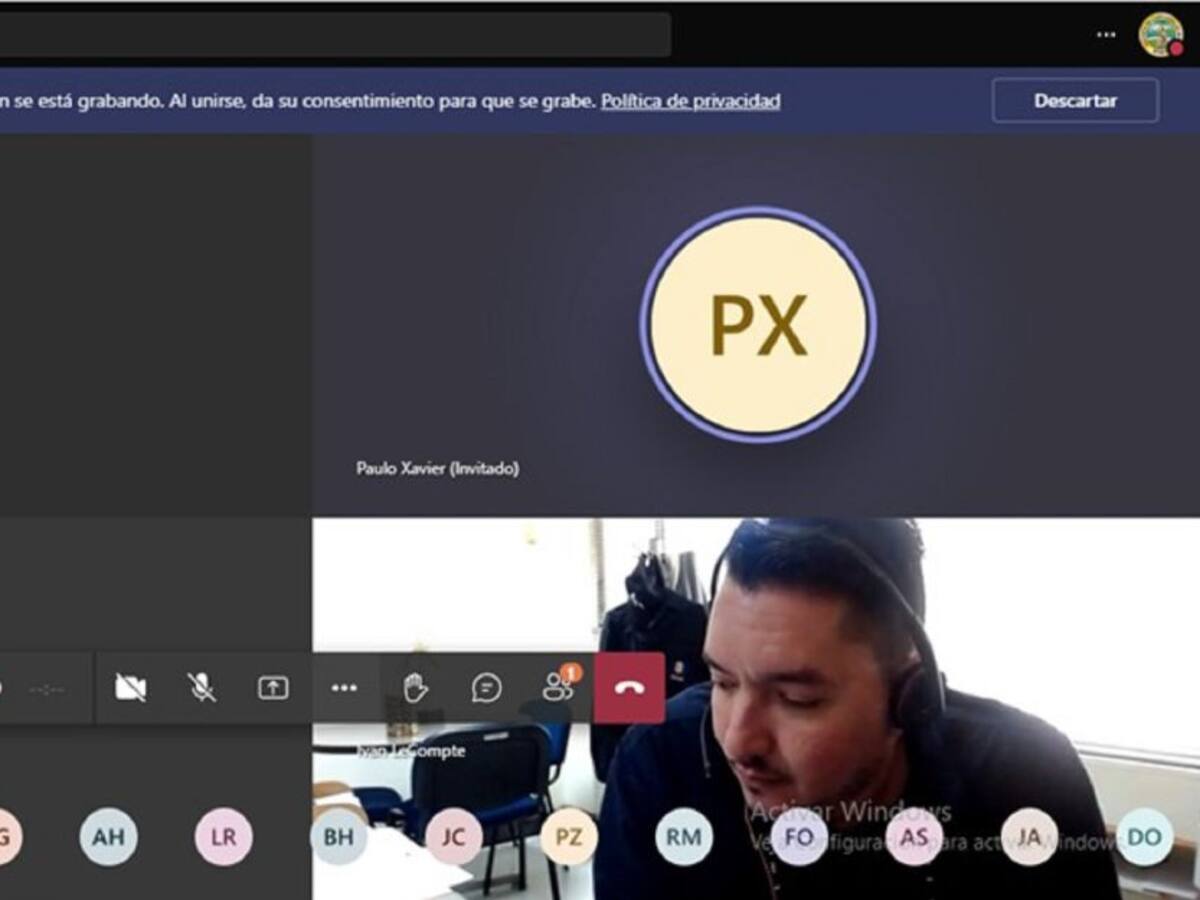Image resolution: width=1200 pixels, height=900 pixels.
Task: Select the PX participant avatar
Action: coord(758,325)
